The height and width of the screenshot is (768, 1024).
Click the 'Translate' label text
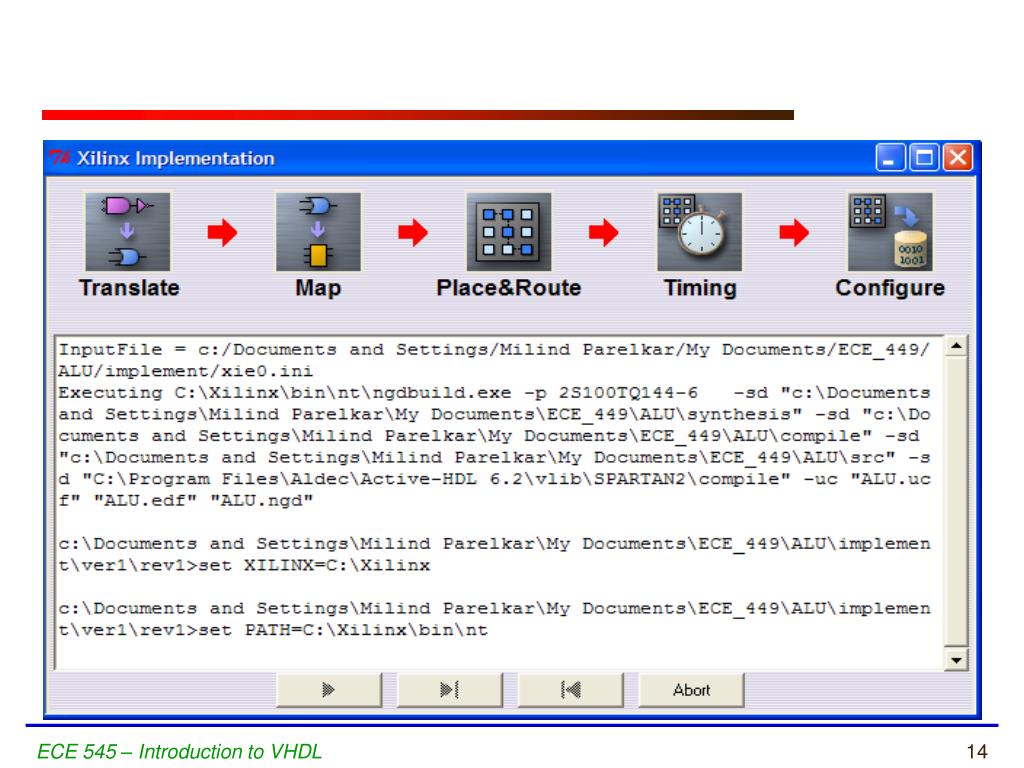pos(129,288)
